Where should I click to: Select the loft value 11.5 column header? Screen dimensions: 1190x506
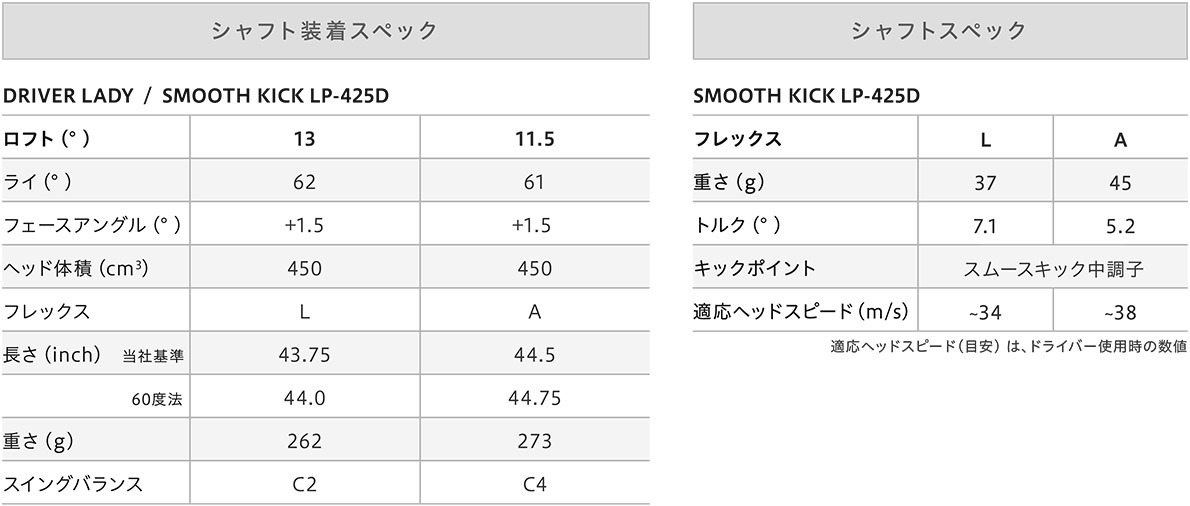click(534, 139)
